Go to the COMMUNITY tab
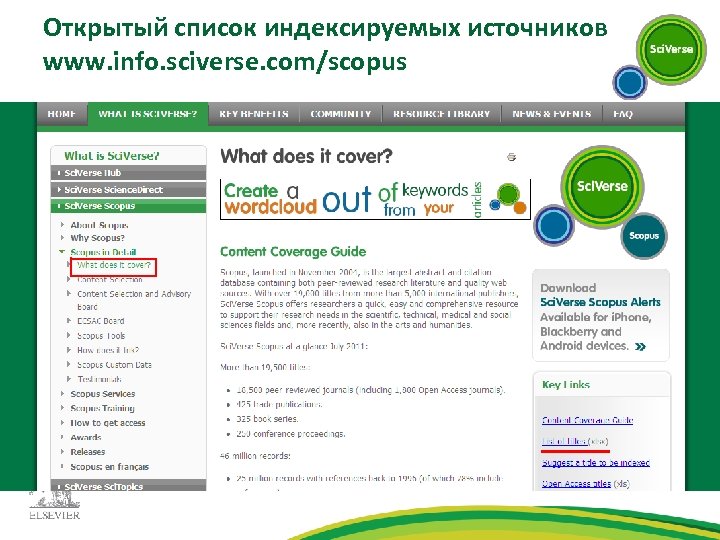Viewport: 720px width, 540px height. (x=341, y=114)
